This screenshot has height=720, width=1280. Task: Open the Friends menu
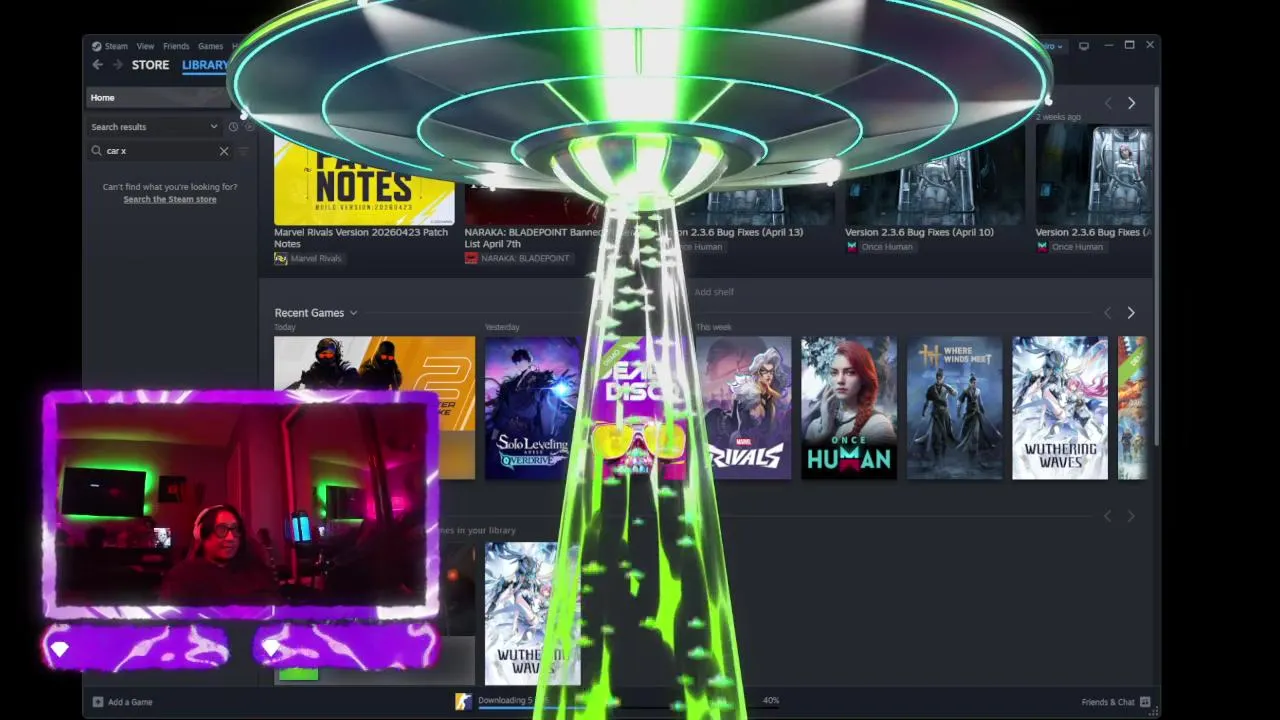click(x=176, y=46)
